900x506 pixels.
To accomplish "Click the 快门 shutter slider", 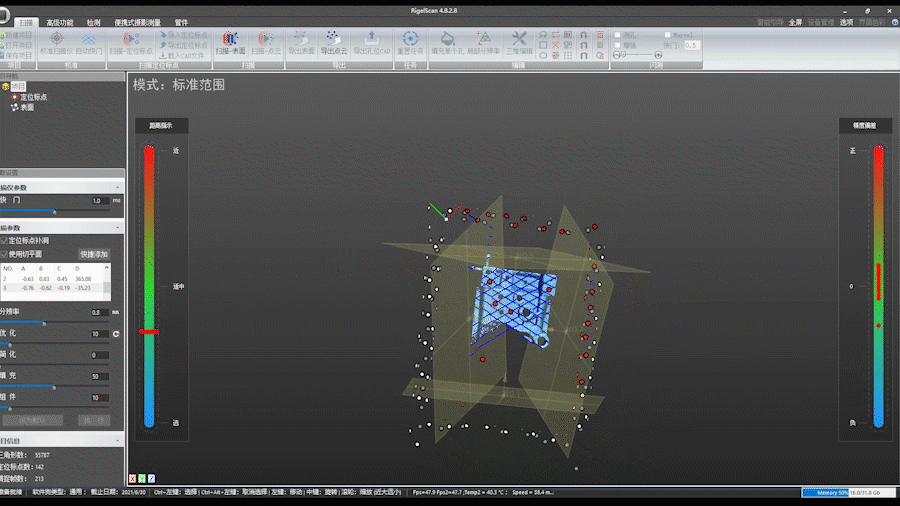I will 55,211.
